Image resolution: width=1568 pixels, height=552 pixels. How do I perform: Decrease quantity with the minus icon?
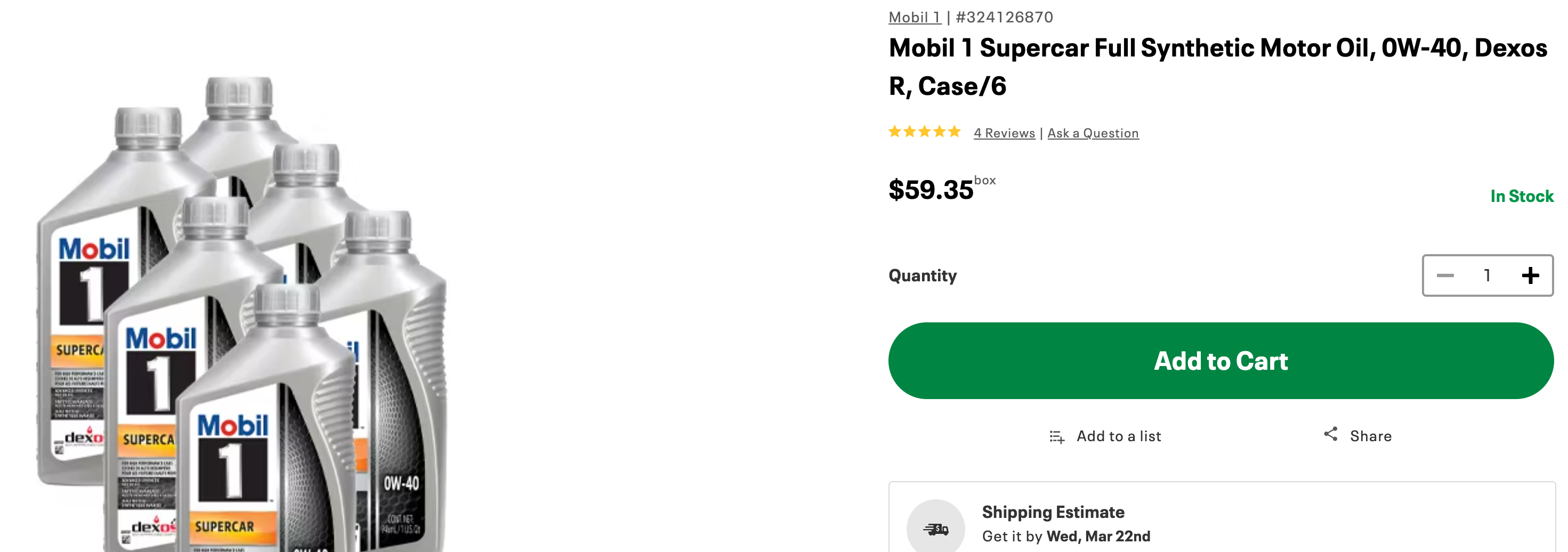click(1445, 275)
